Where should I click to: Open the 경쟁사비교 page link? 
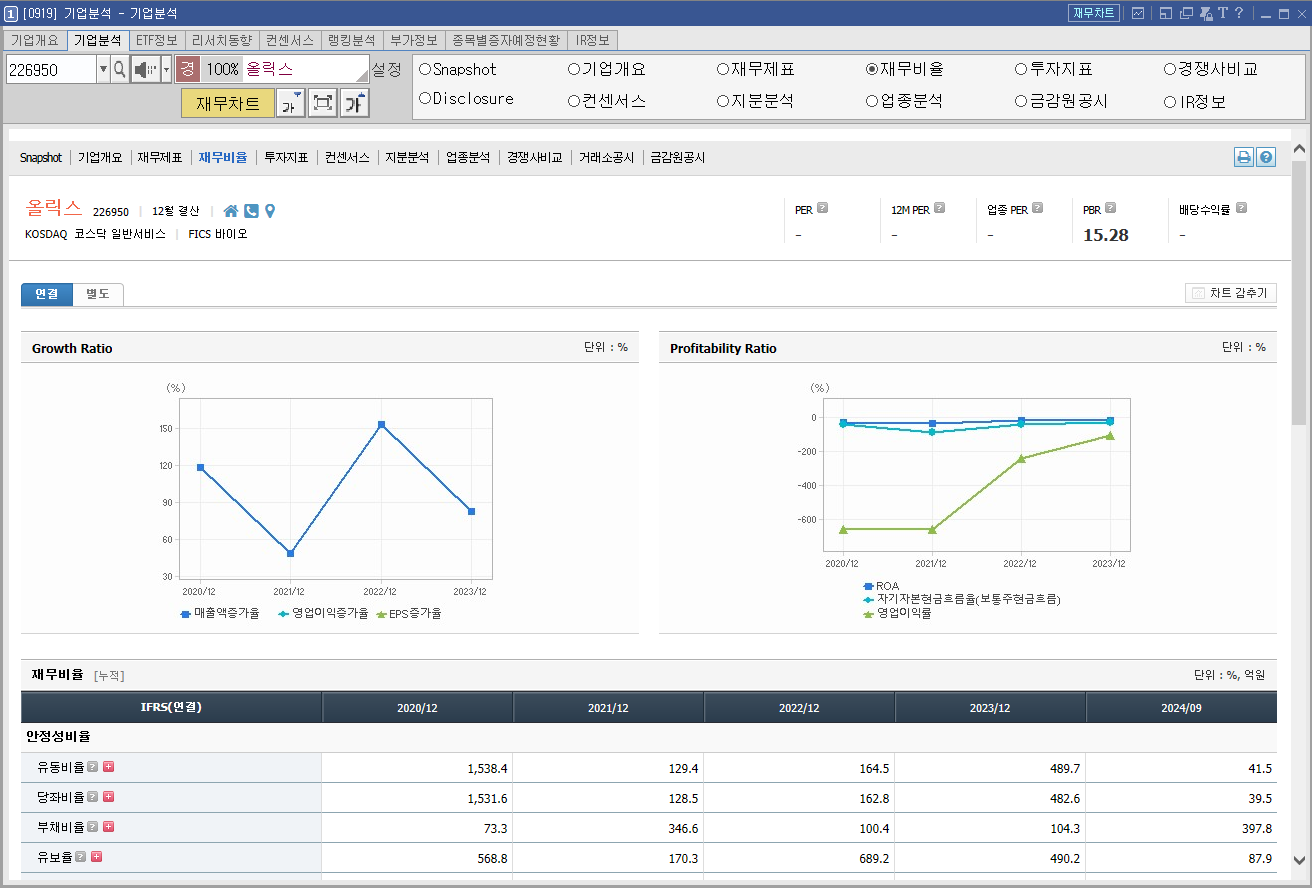[535, 158]
